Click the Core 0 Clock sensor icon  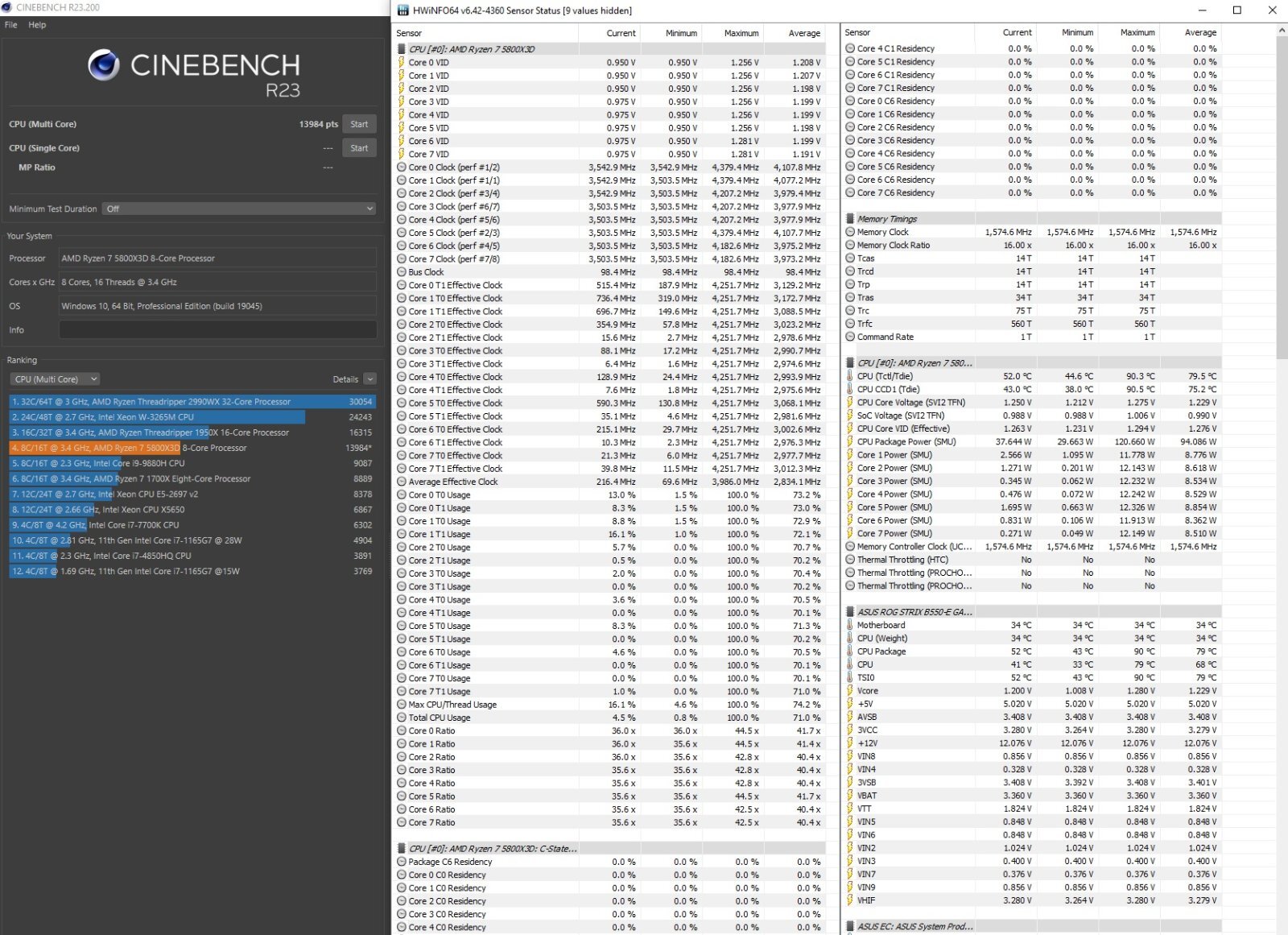click(x=402, y=168)
